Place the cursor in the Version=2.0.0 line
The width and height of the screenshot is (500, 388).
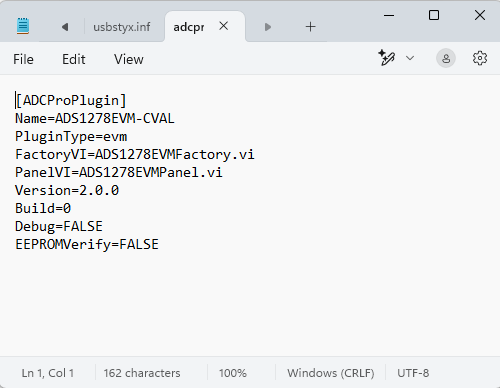point(67,190)
